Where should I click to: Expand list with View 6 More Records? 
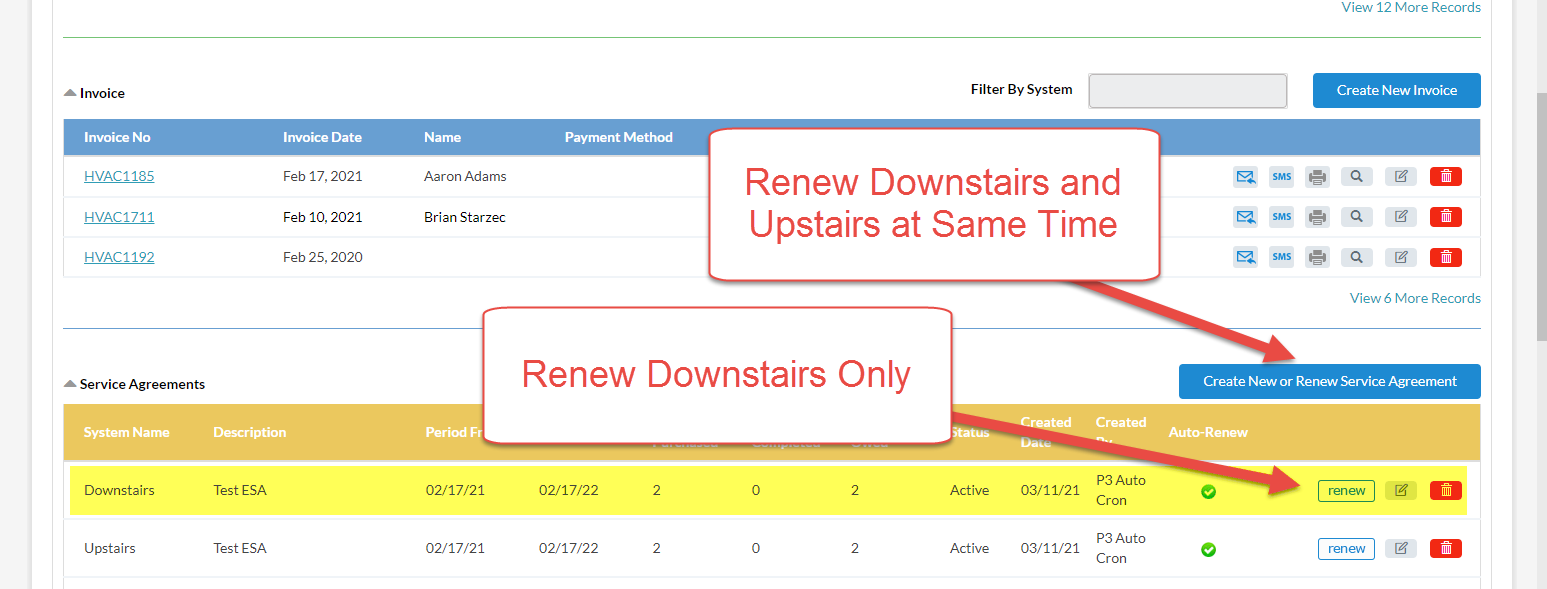click(1414, 298)
